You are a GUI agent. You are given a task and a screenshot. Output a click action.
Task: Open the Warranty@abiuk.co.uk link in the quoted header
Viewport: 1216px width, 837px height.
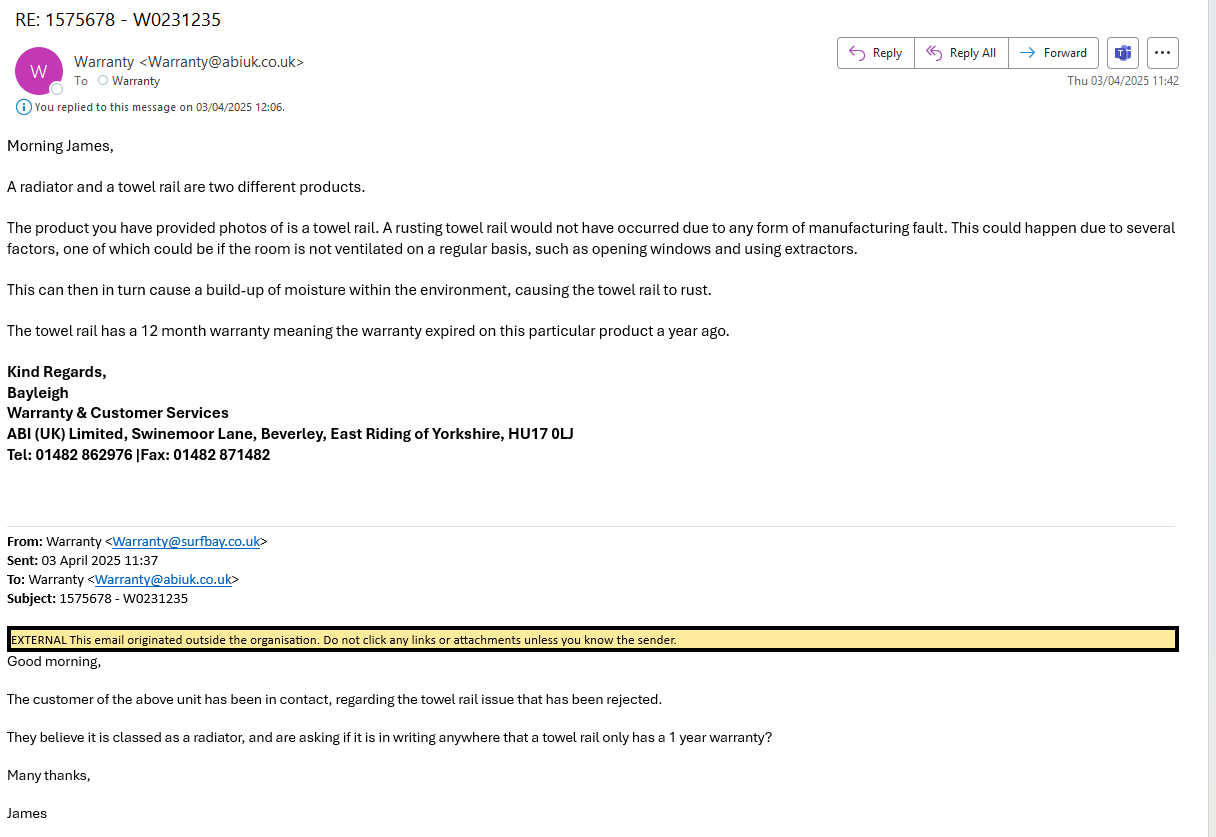point(163,579)
